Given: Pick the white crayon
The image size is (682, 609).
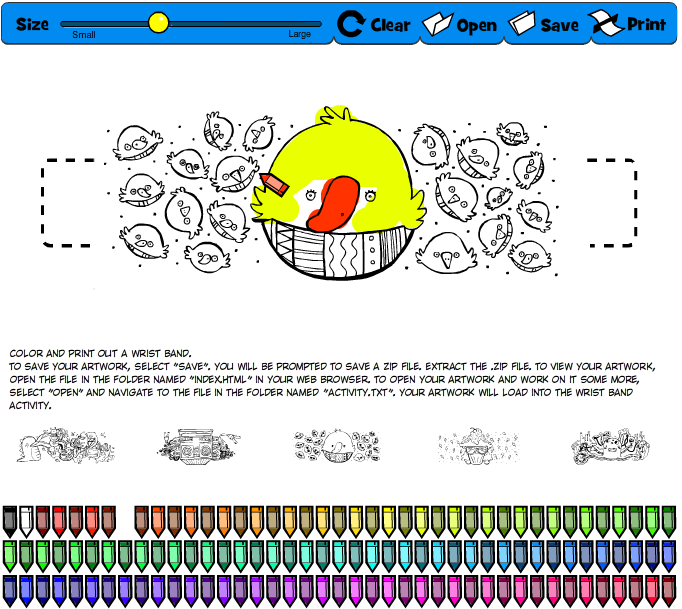Looking at the screenshot, I should coord(26,521).
